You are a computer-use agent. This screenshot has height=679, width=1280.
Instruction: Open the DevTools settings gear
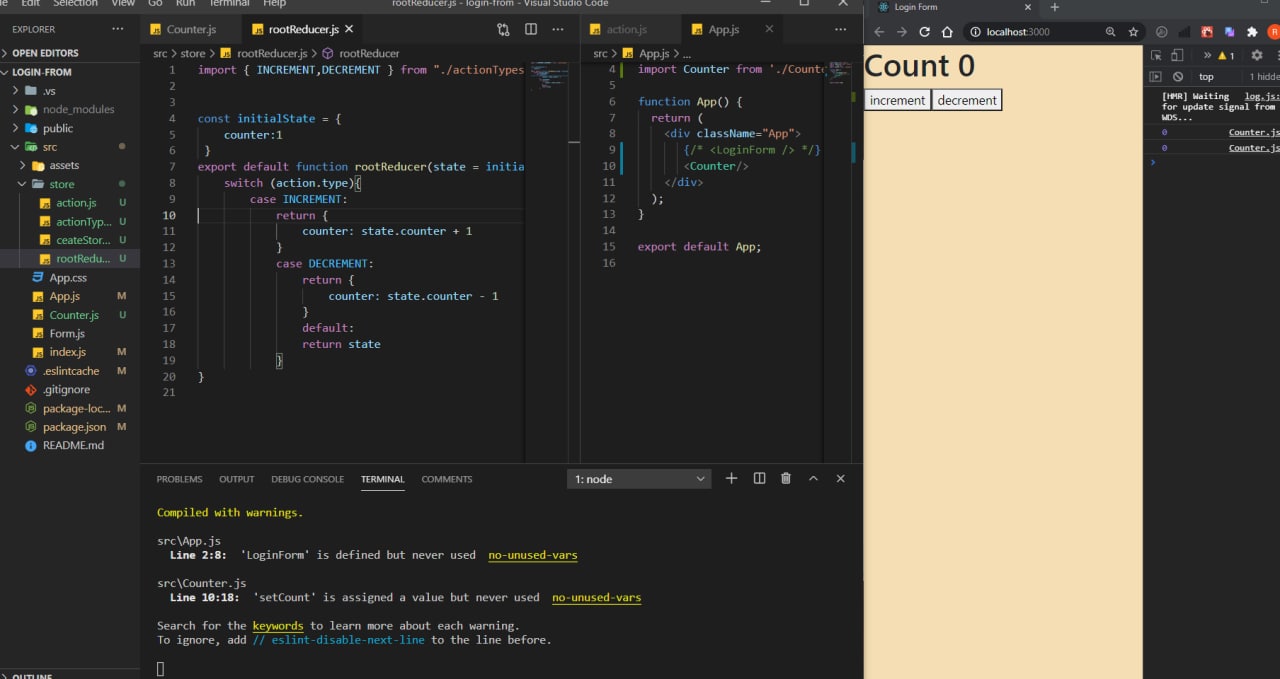click(x=1257, y=56)
